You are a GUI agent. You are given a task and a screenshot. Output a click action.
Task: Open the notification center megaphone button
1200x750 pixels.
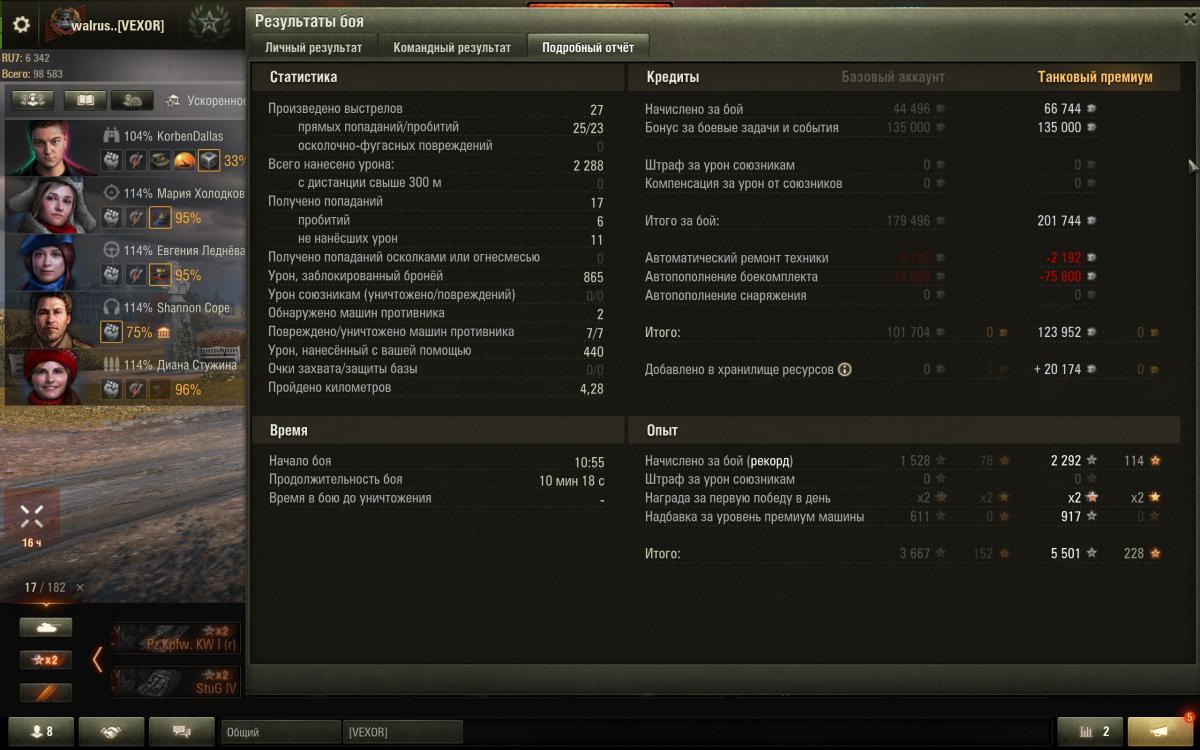pos(1161,732)
